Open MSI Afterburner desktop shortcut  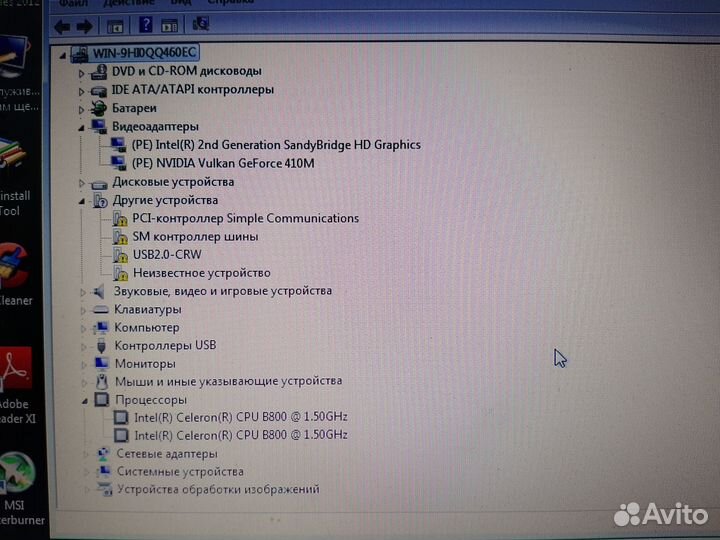tap(18, 489)
